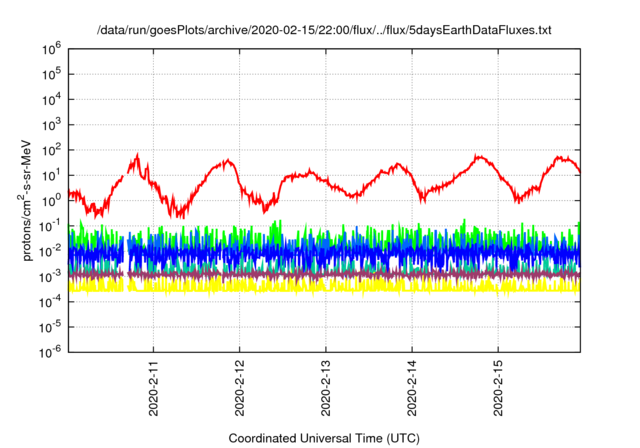Click the 2020-2-13 date tick label
The image size is (640, 448).
coord(326,388)
